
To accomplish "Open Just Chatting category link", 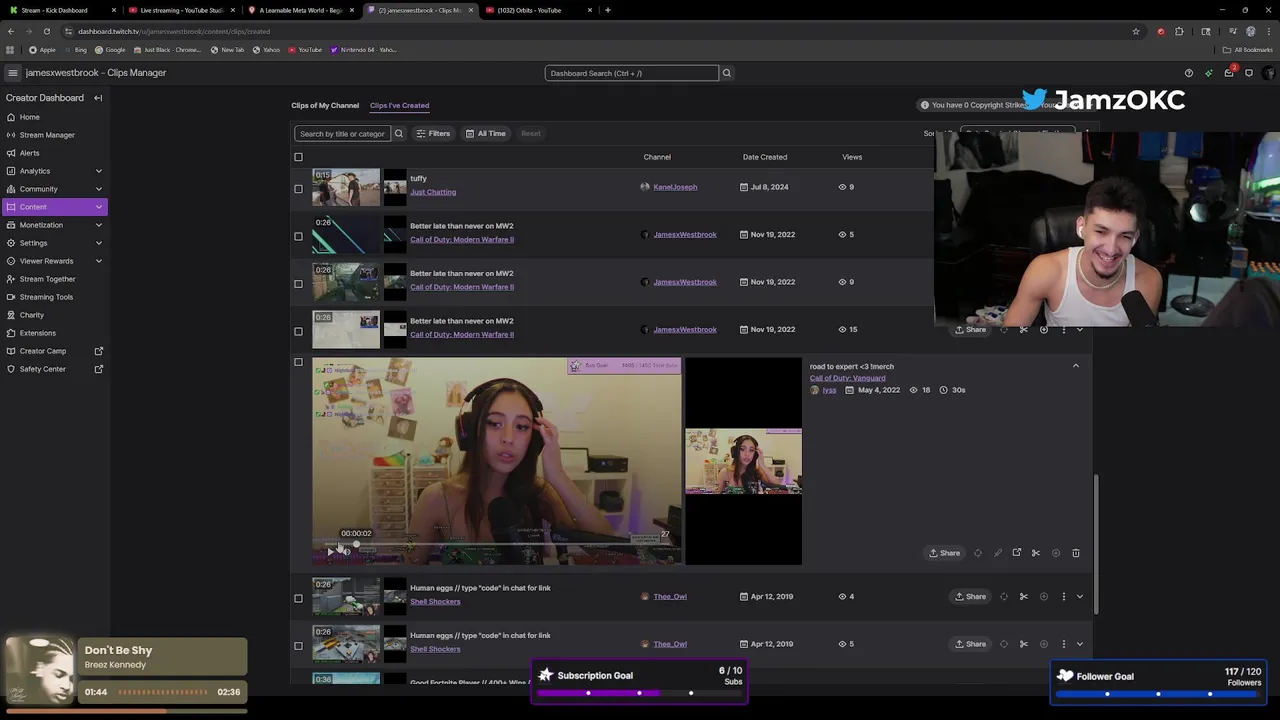I will click(x=433, y=192).
